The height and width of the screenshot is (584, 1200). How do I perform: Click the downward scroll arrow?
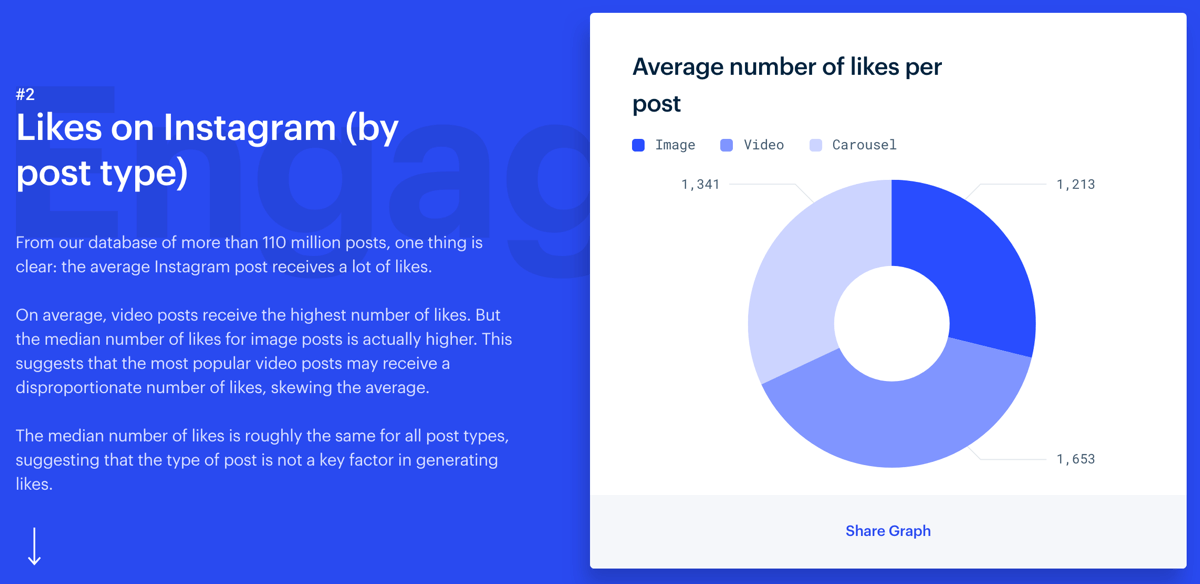36,548
